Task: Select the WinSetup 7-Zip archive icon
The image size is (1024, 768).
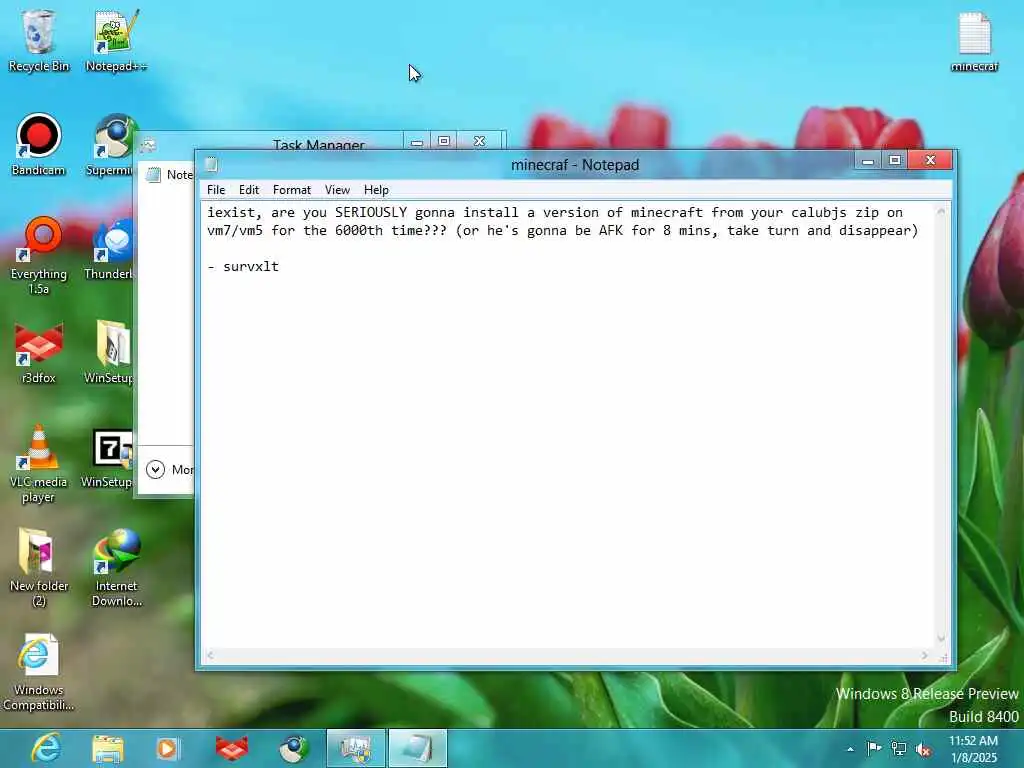Action: pos(108,456)
